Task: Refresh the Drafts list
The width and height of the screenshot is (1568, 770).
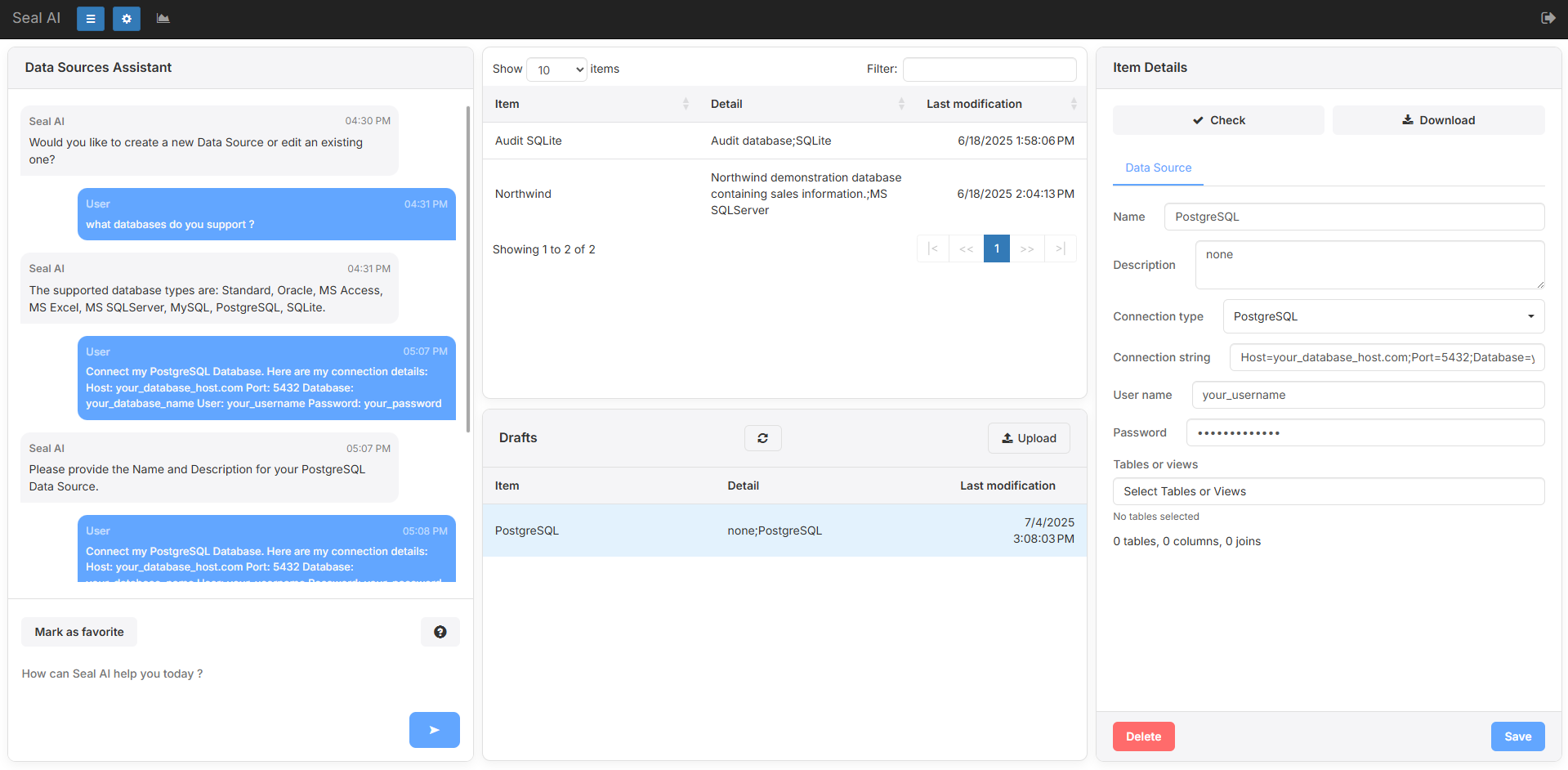Action: coord(762,438)
